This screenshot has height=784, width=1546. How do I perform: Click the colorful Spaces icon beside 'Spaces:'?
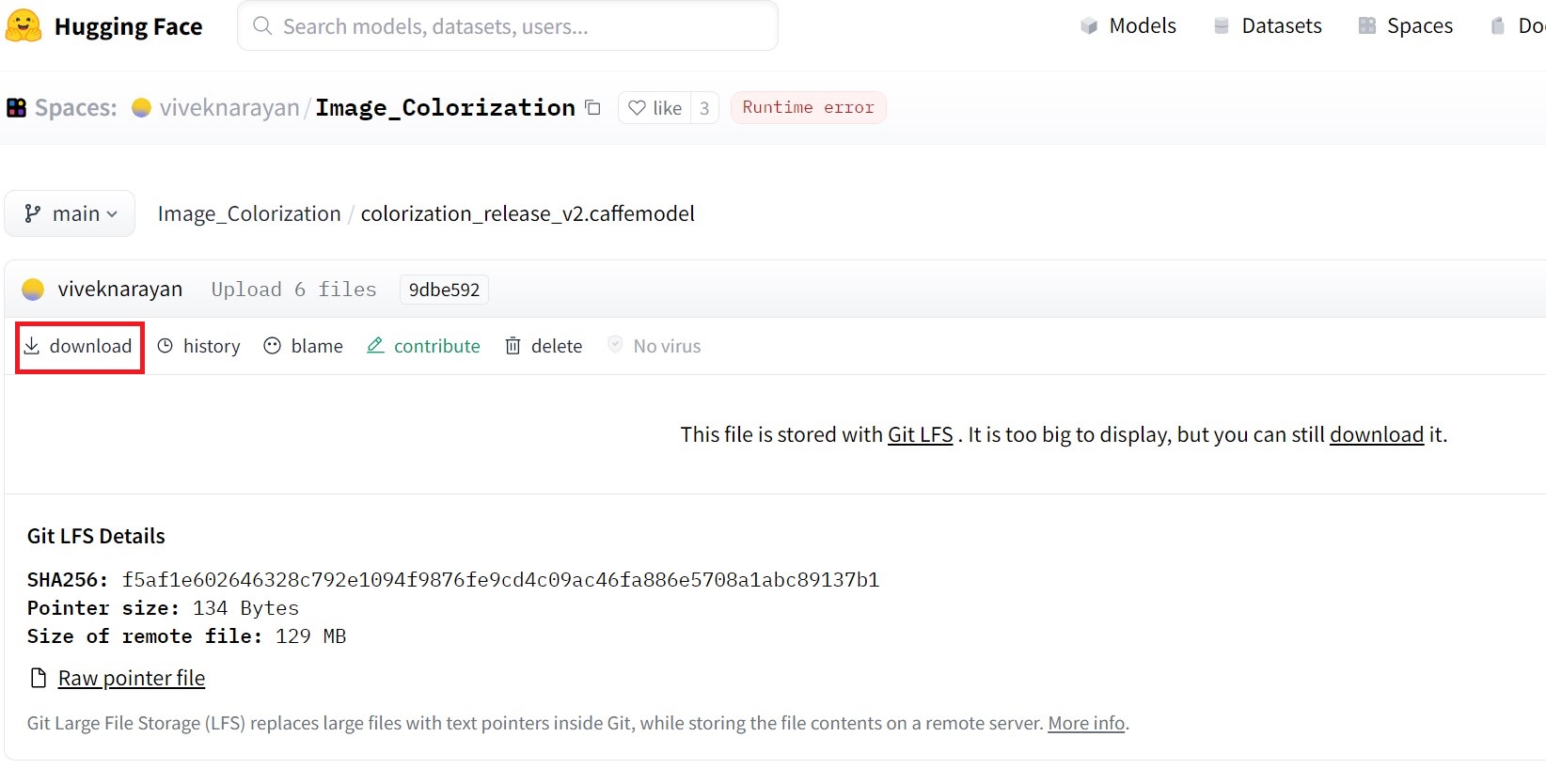(x=17, y=108)
